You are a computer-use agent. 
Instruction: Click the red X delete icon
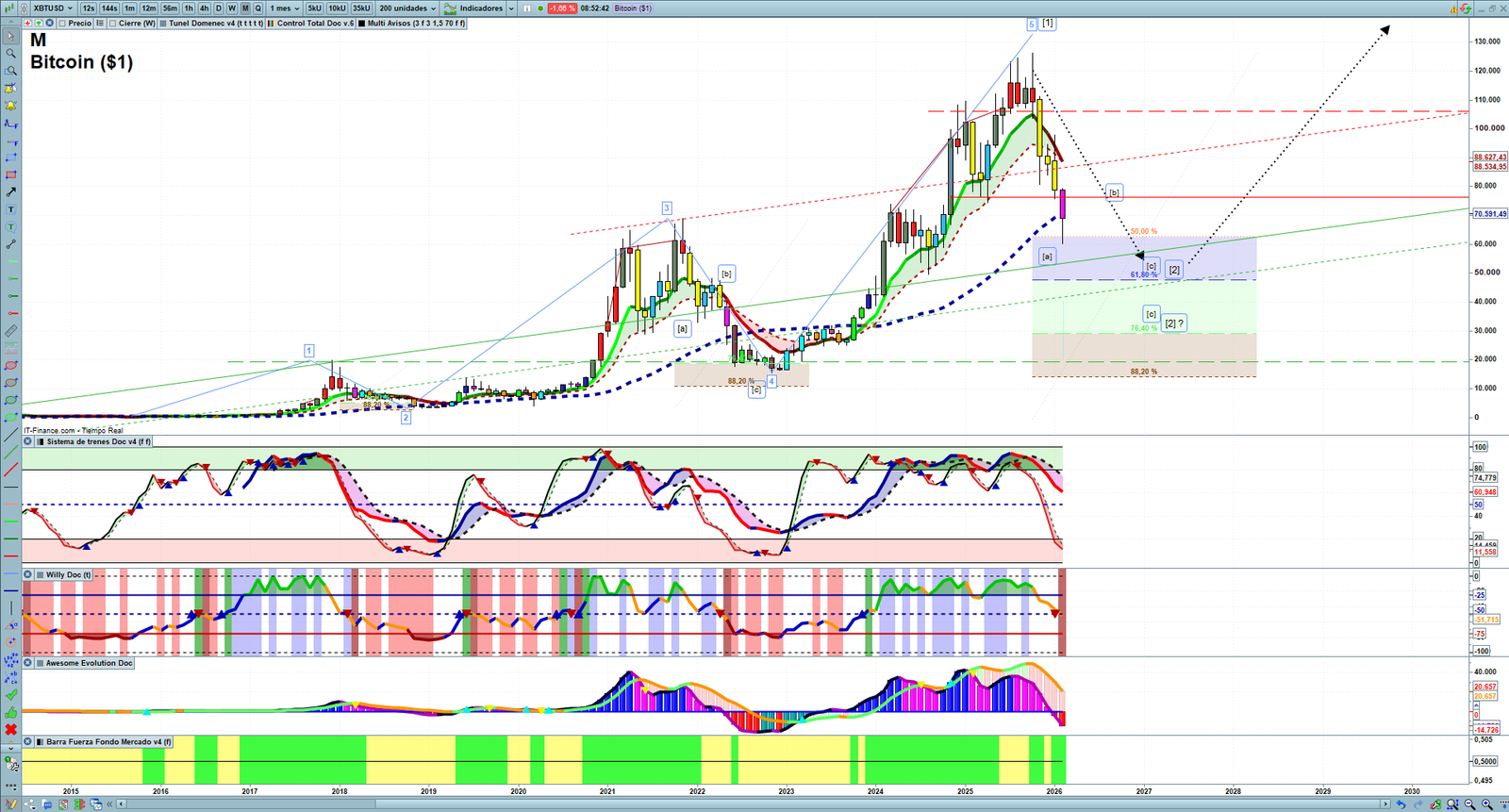tap(10, 729)
